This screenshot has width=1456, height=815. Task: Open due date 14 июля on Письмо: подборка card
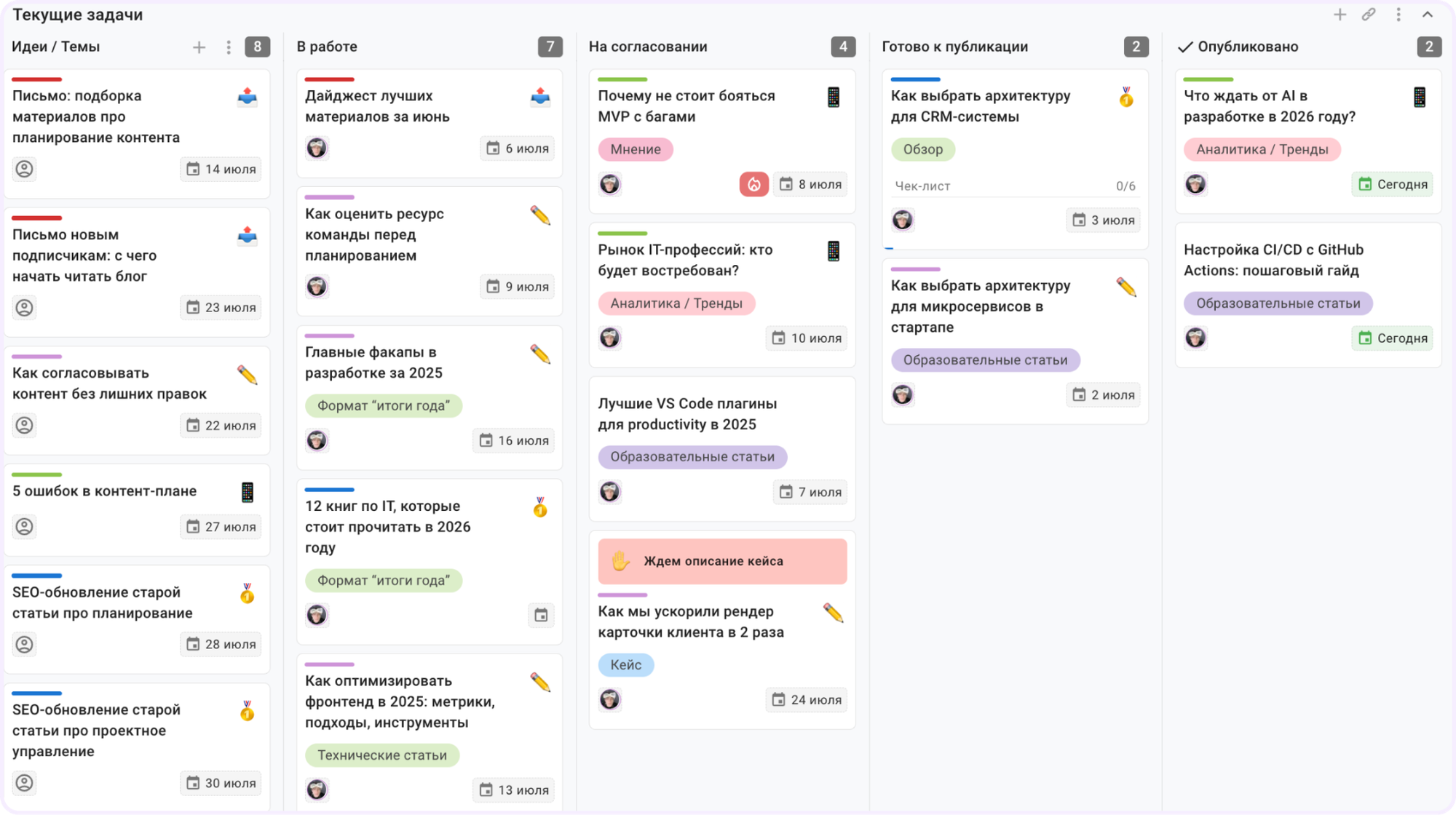pos(221,169)
